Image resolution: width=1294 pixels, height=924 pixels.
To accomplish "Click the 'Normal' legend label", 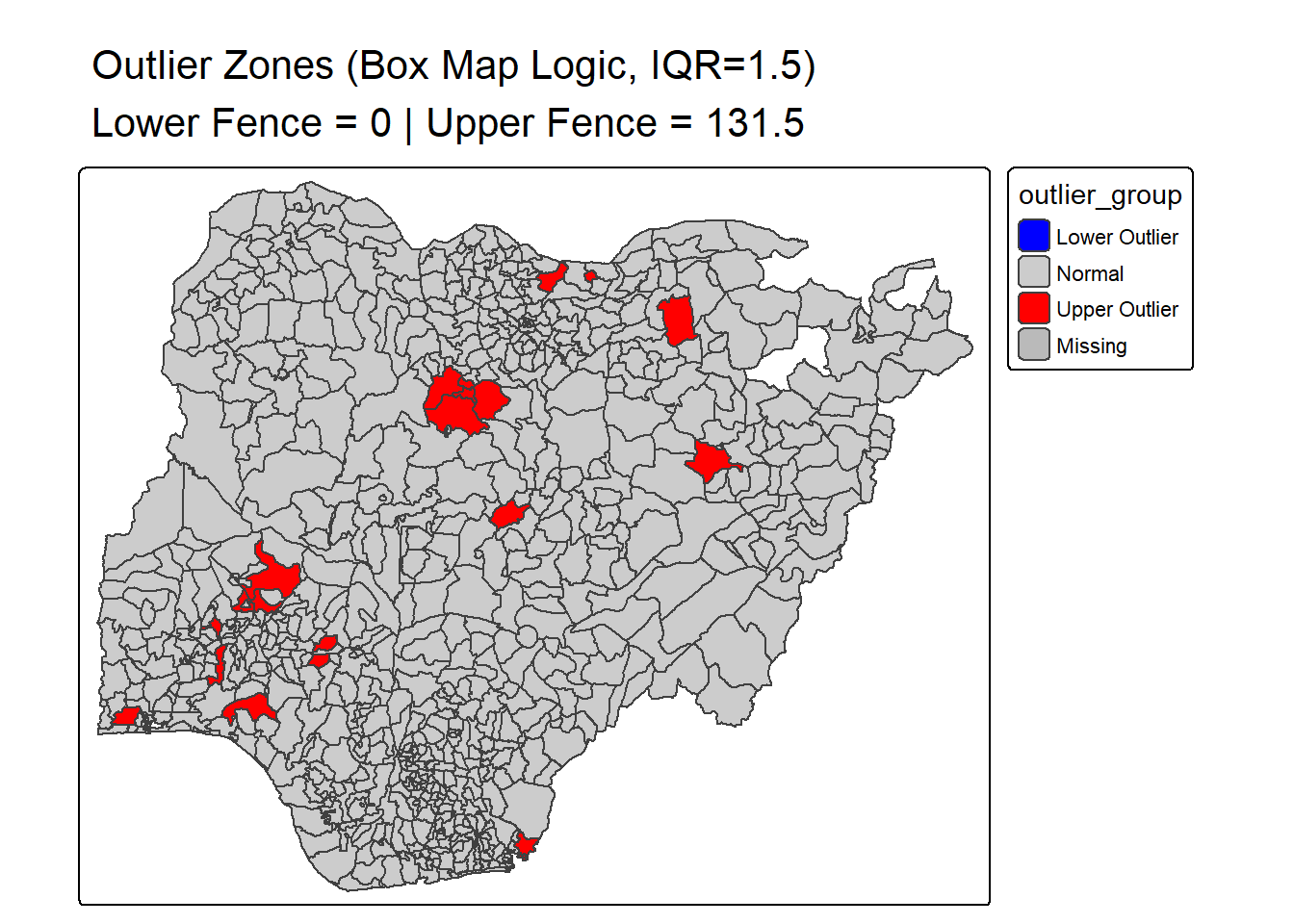I will 1089,273.
